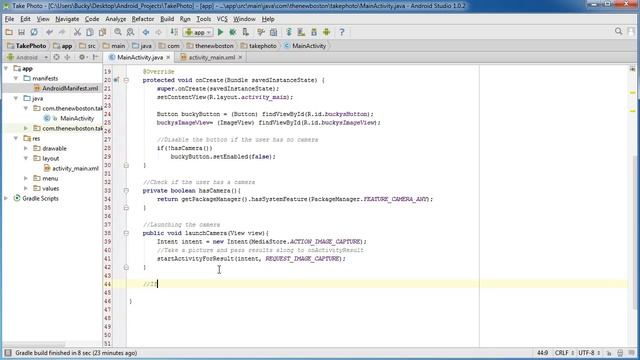Click the Copy icon in toolbar
The image size is (640, 360).
pos(90,32)
